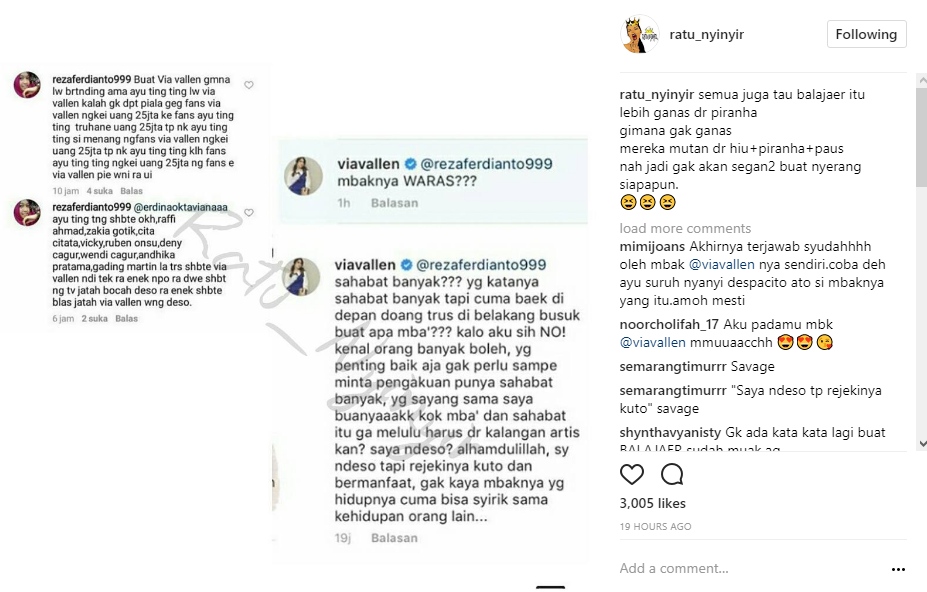Open mimijoans commenter profile
Viewport: 927px width, 592px height.
pyautogui.click(x=652, y=247)
